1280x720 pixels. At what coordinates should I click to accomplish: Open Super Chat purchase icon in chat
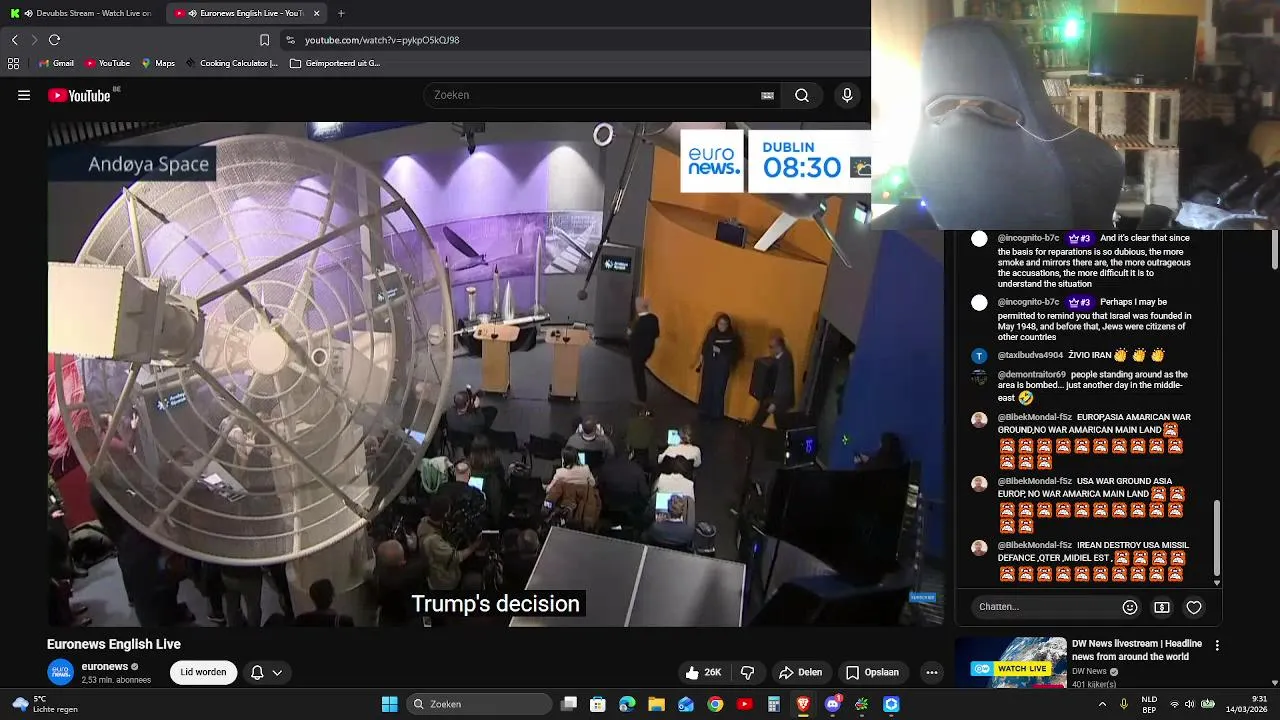(x=1162, y=607)
